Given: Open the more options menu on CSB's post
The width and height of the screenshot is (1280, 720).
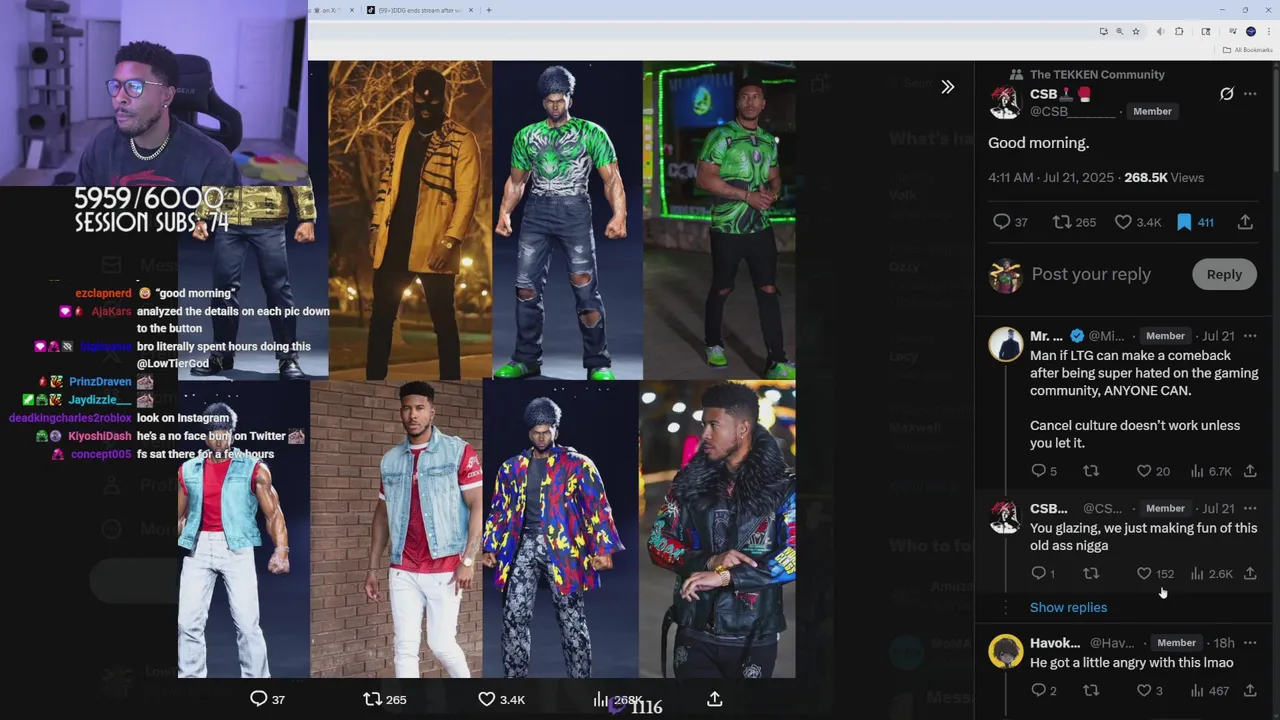Looking at the screenshot, I should [x=1250, y=94].
